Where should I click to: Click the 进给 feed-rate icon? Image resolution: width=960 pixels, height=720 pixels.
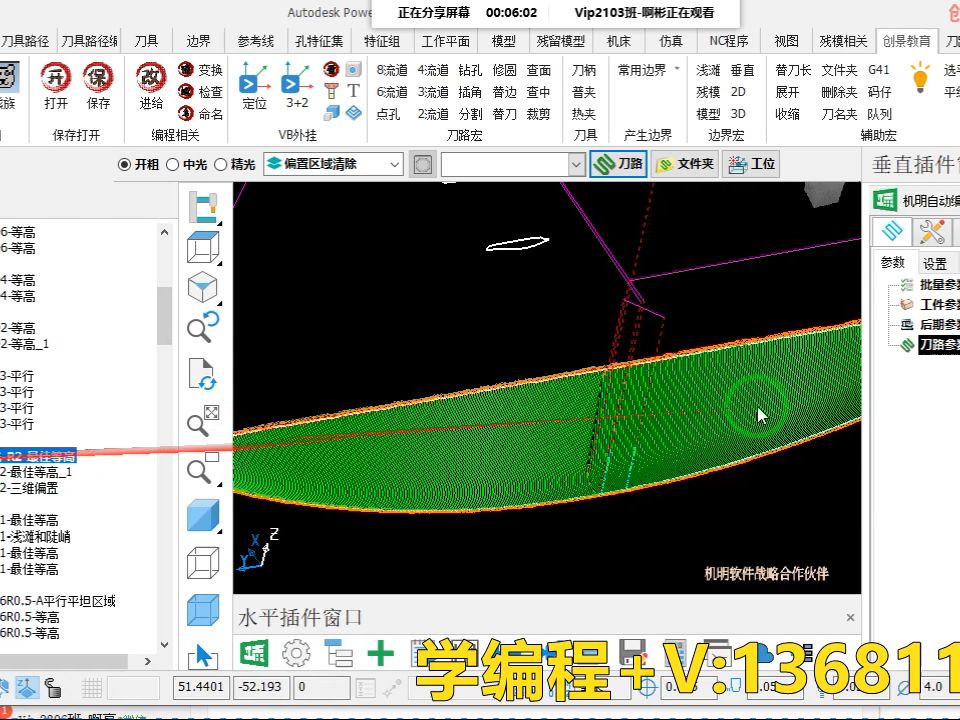[x=151, y=78]
